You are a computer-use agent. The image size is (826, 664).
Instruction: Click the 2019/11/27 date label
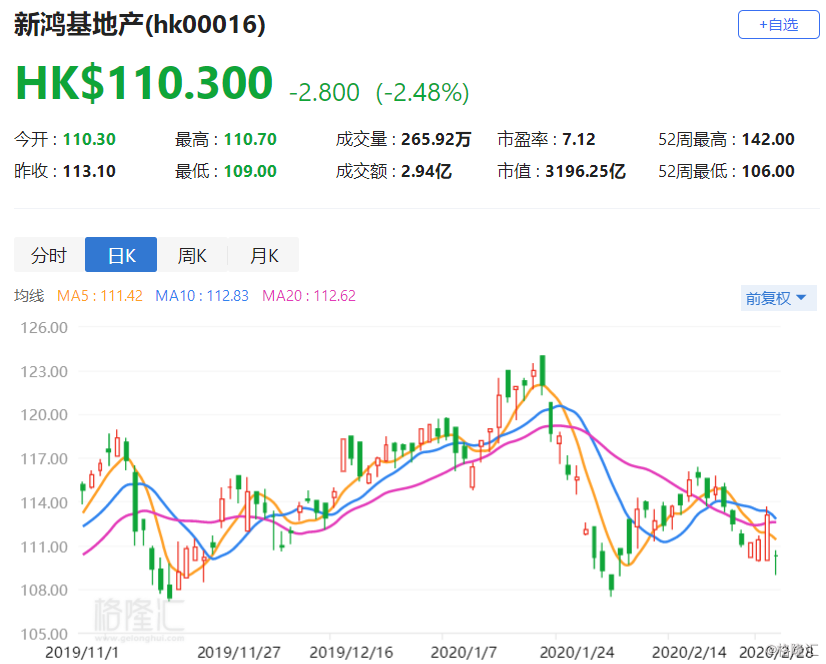[x=239, y=652]
